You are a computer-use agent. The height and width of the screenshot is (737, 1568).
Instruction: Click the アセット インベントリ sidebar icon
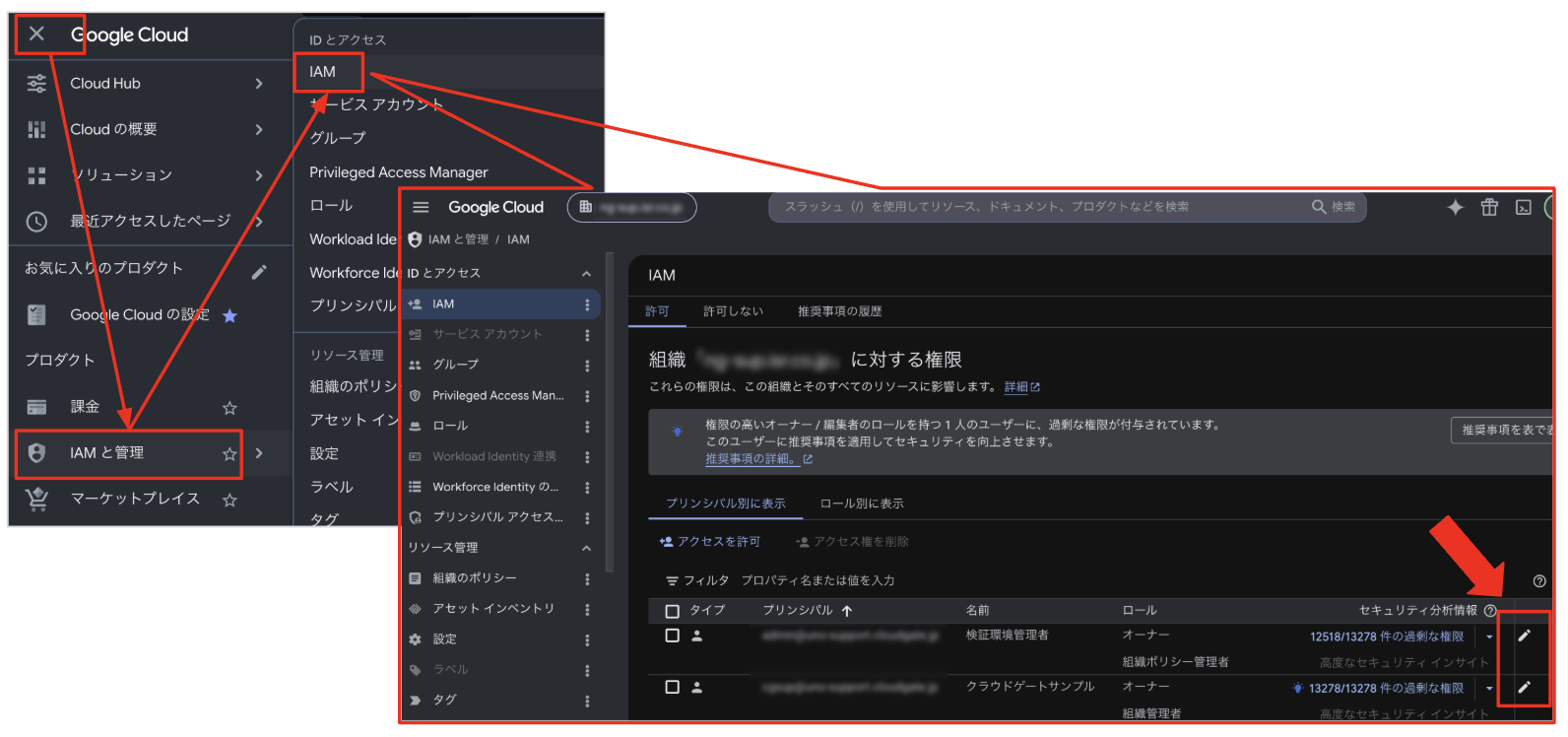[x=415, y=609]
